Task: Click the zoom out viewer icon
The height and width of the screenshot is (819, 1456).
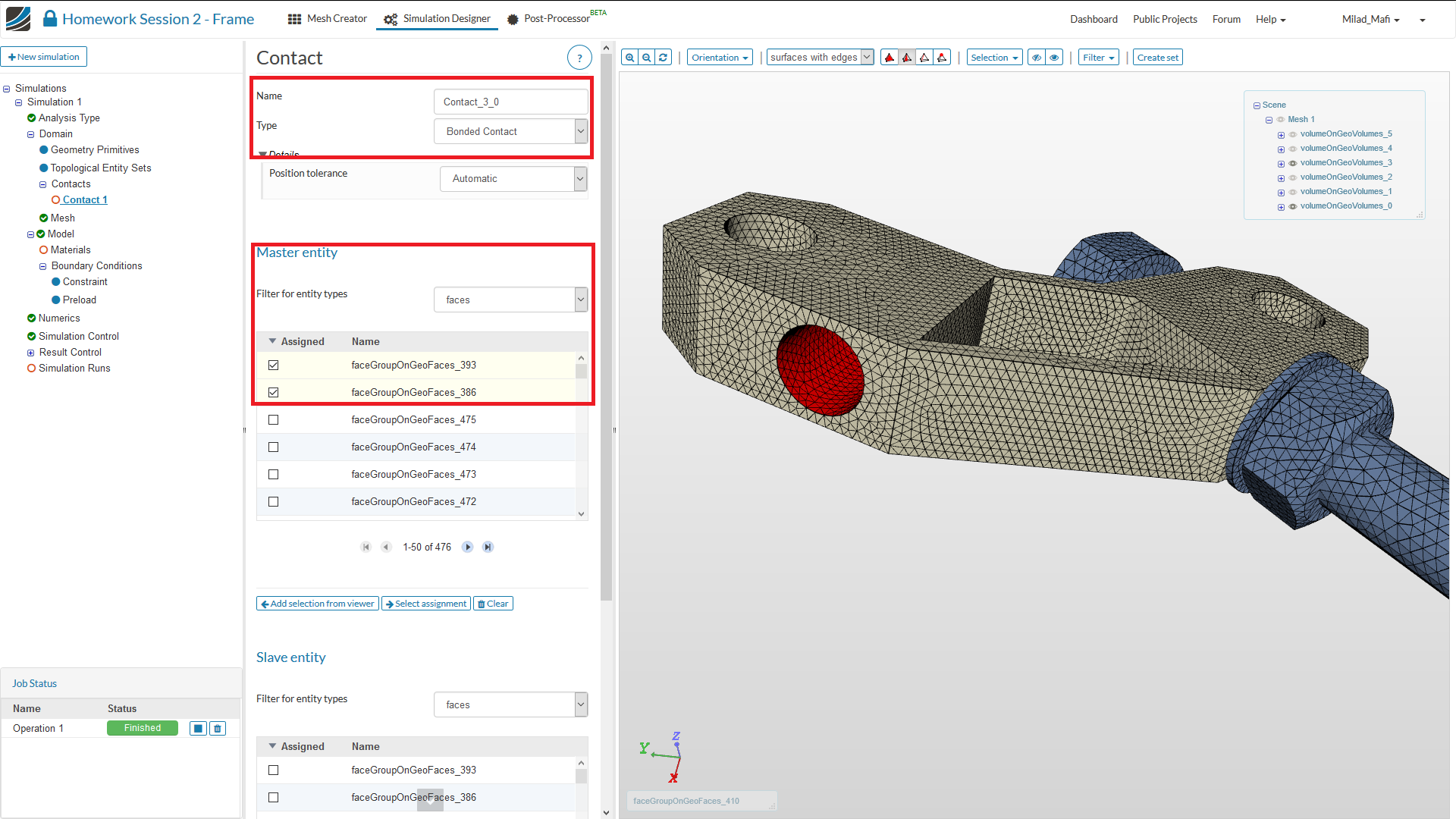Action: point(646,58)
